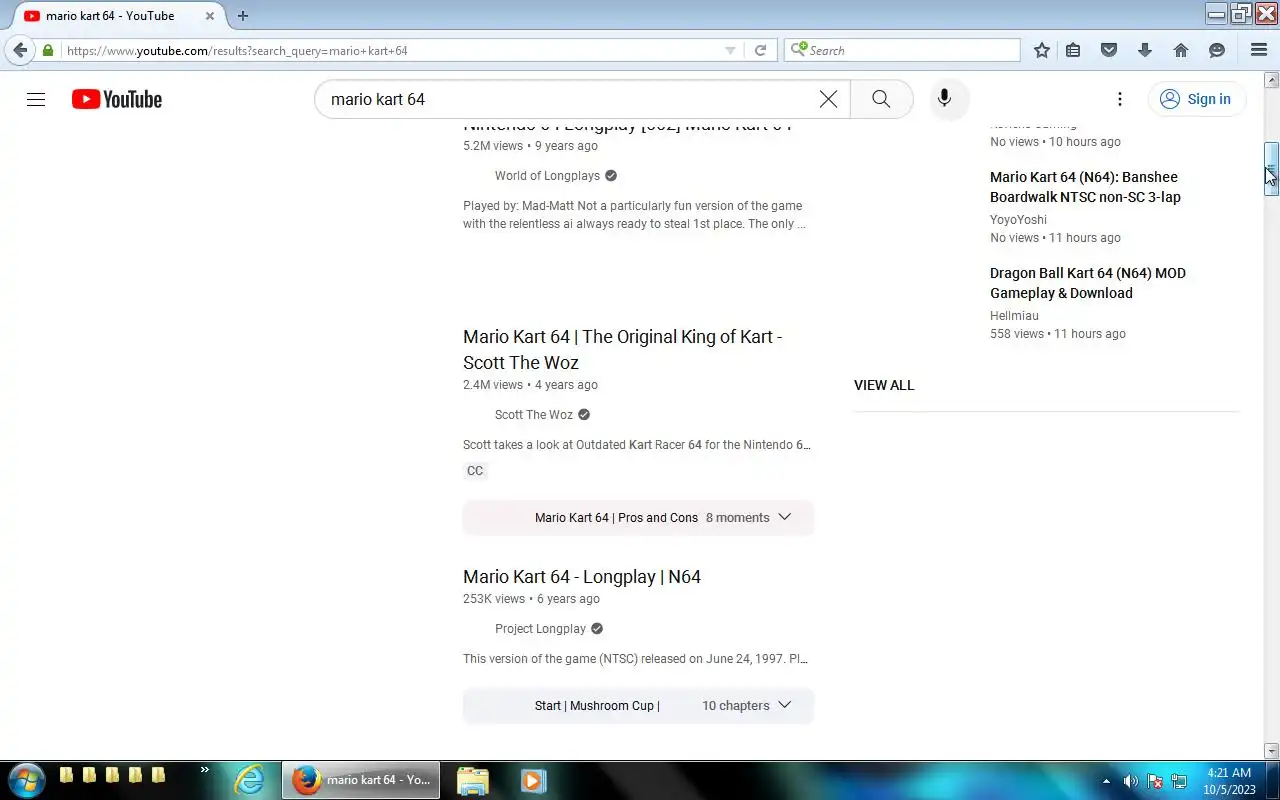Click Scott The Woz video description text
The height and width of the screenshot is (800, 1280).
tap(637, 445)
